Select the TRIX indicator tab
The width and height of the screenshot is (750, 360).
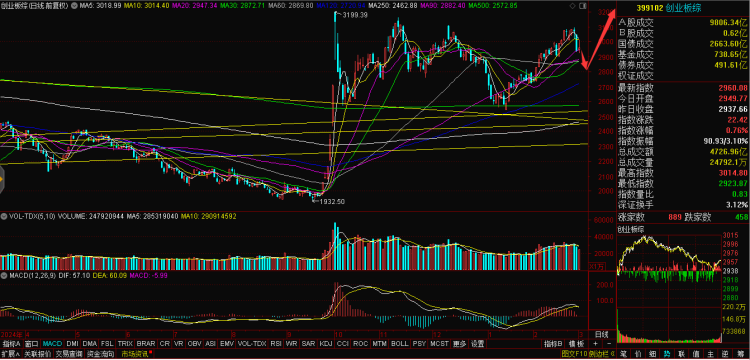[x=125, y=344]
